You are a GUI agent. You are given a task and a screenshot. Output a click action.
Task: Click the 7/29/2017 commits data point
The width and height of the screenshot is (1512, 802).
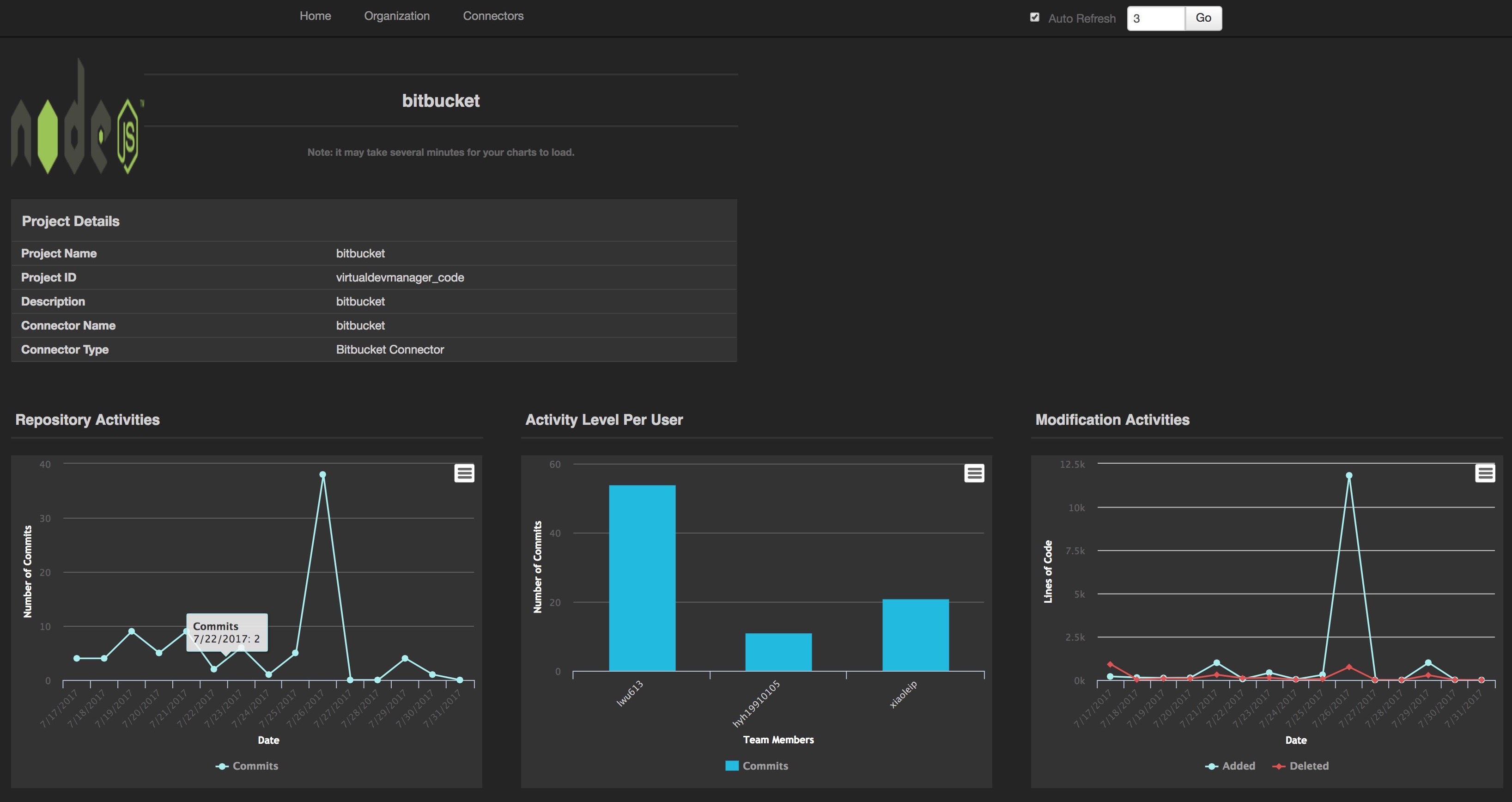click(405, 658)
